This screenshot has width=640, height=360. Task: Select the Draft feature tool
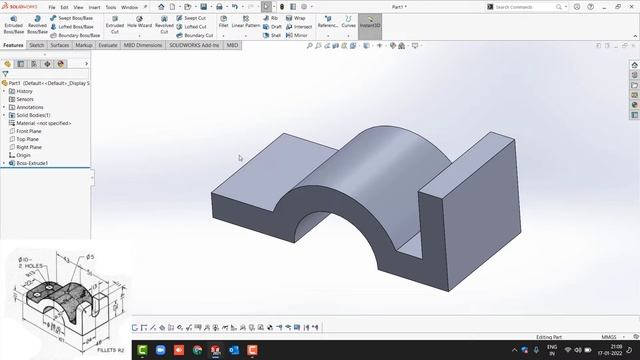point(272,27)
